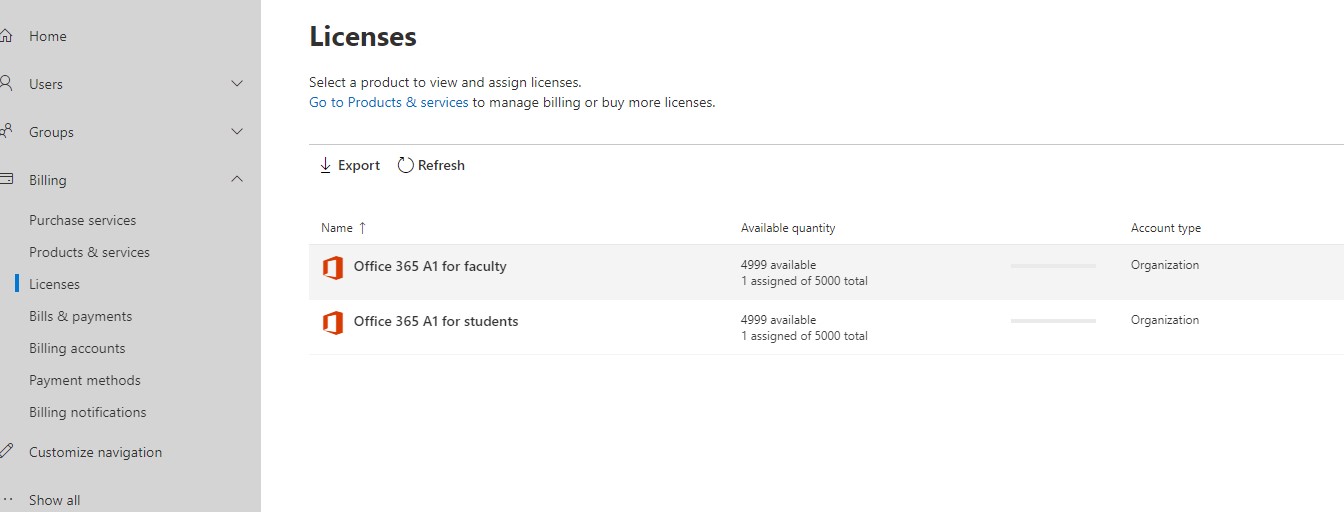1344x512 pixels.
Task: Open Office 365 A1 for students
Action: [436, 321]
